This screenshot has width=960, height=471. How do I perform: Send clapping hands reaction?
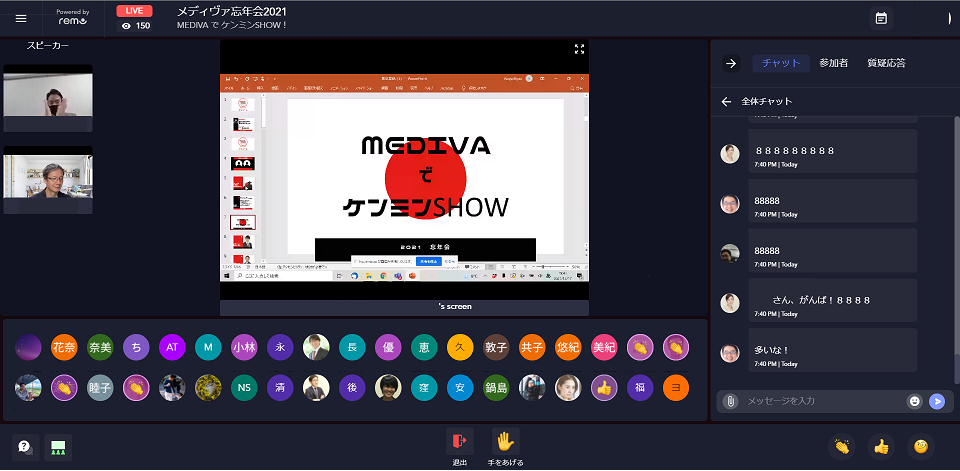(x=842, y=447)
